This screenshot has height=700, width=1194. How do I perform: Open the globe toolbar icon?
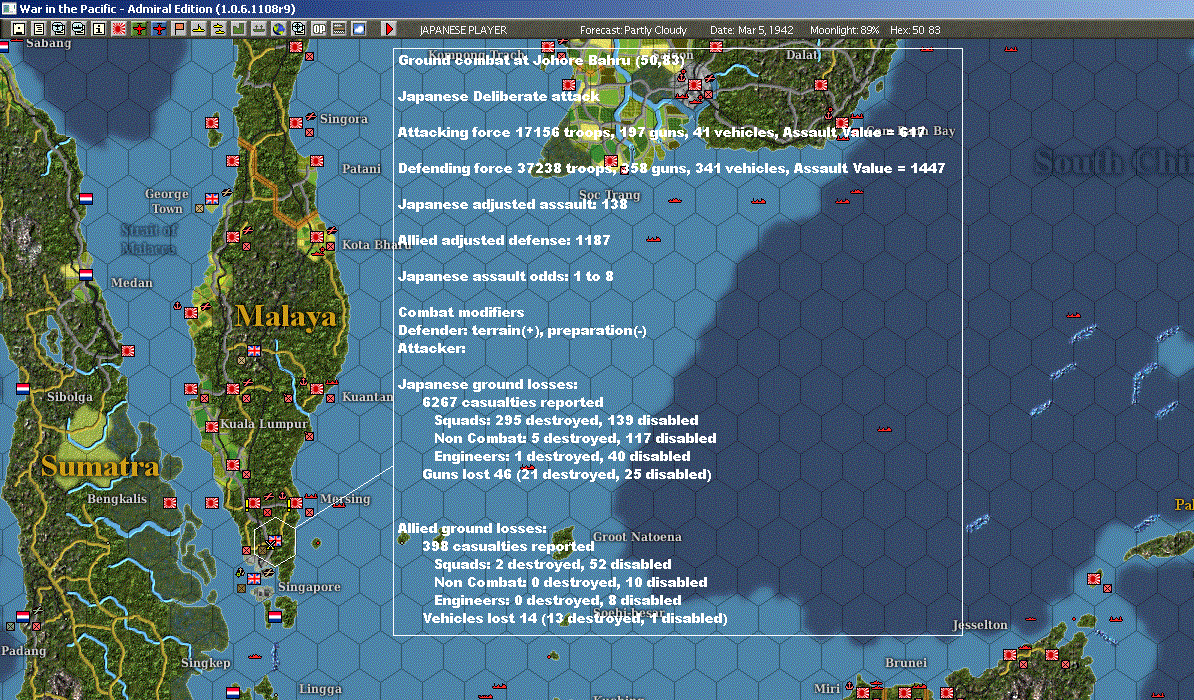click(x=279, y=29)
